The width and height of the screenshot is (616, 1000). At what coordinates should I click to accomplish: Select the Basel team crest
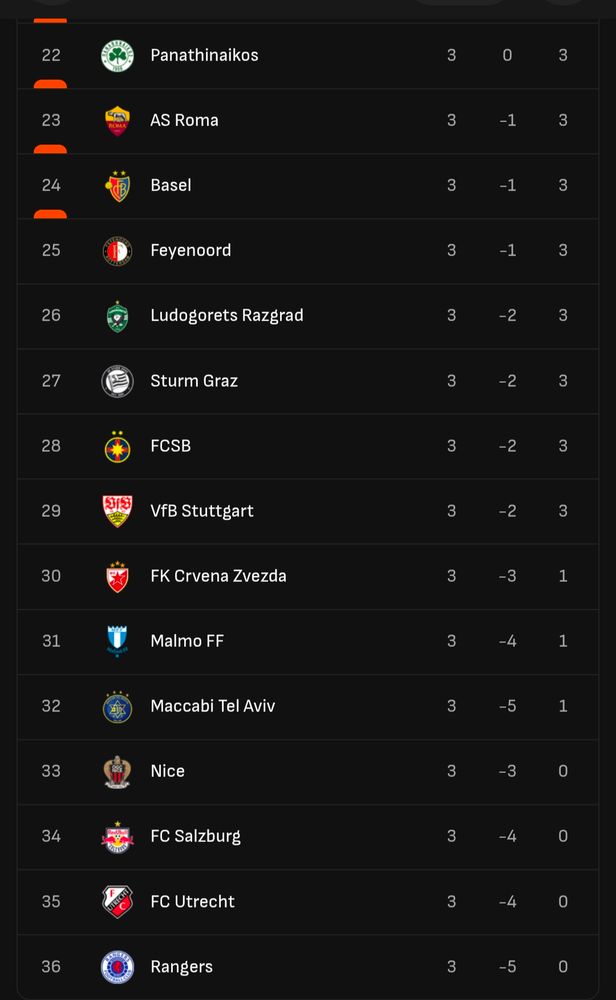[117, 186]
